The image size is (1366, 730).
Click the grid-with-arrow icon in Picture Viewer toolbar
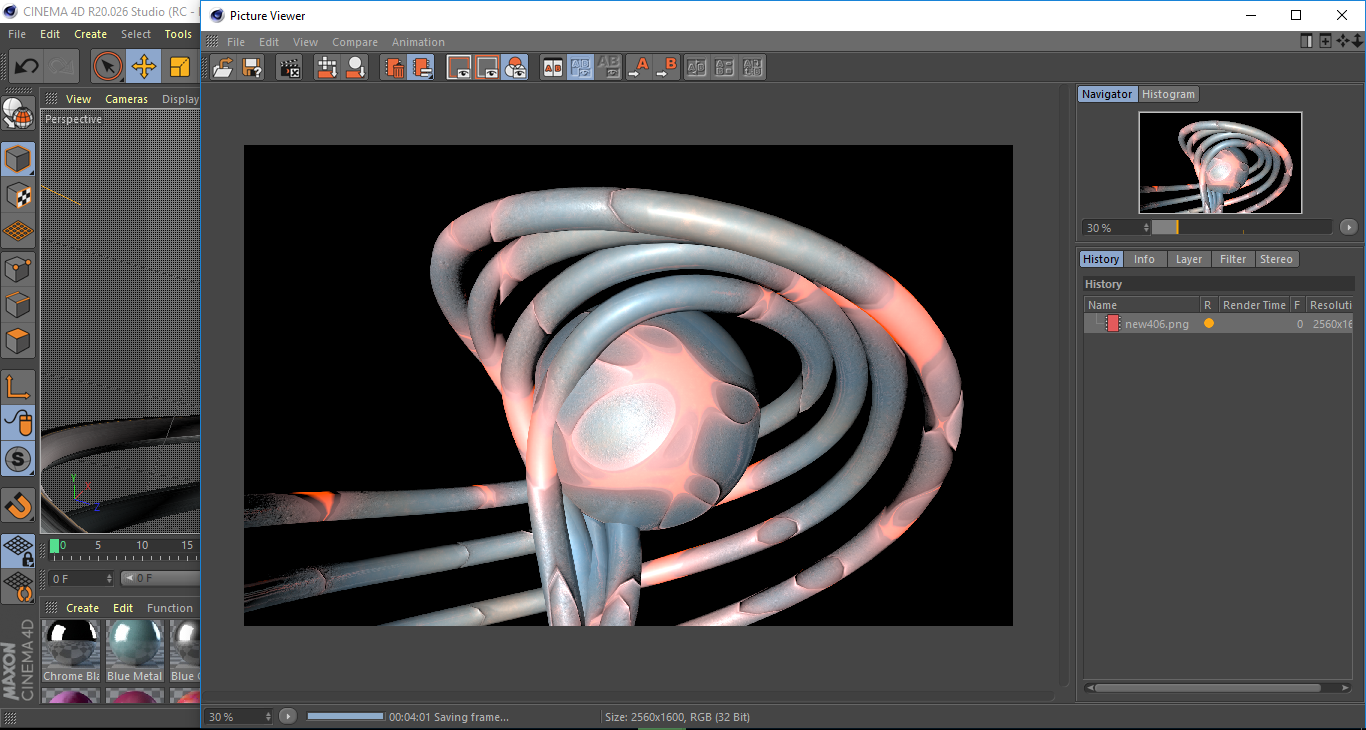click(327, 68)
